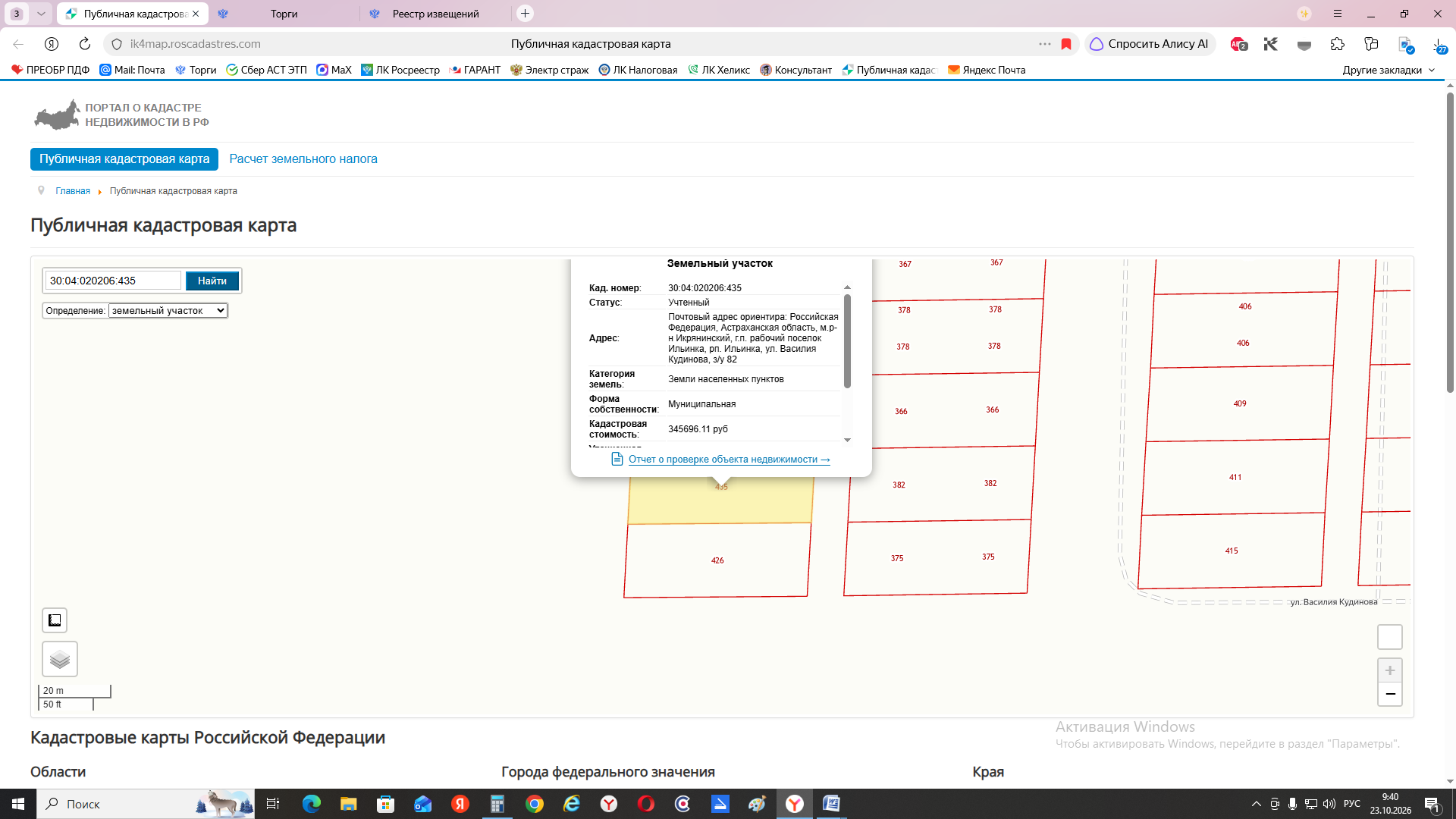Click the map measurement tool icon
Image resolution: width=1456 pixels, height=819 pixels.
click(x=55, y=620)
